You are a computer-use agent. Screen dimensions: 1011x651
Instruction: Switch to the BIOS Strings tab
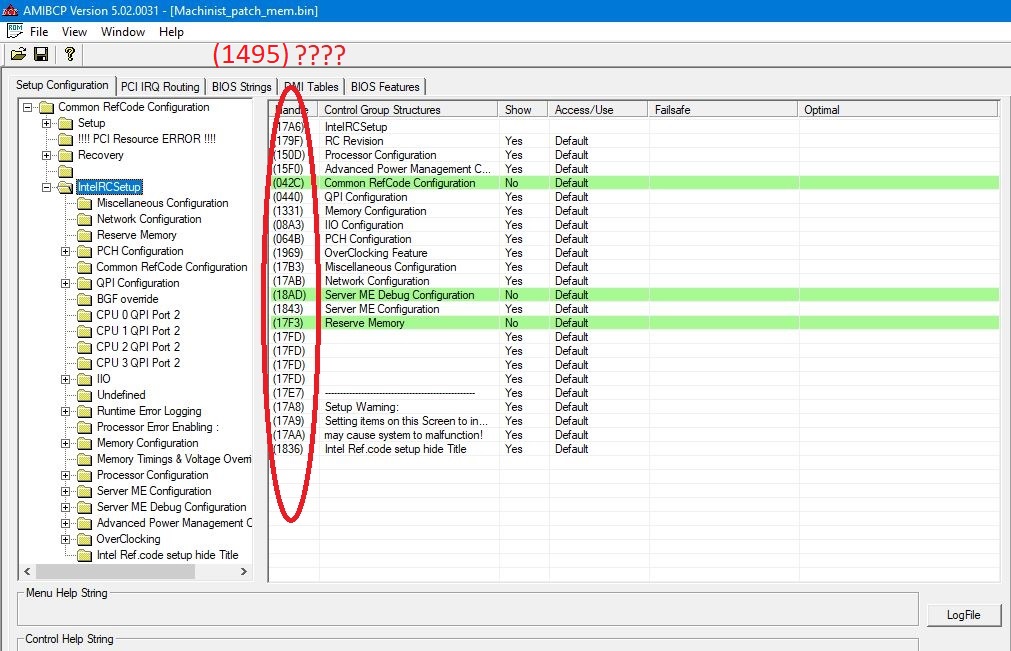[241, 87]
